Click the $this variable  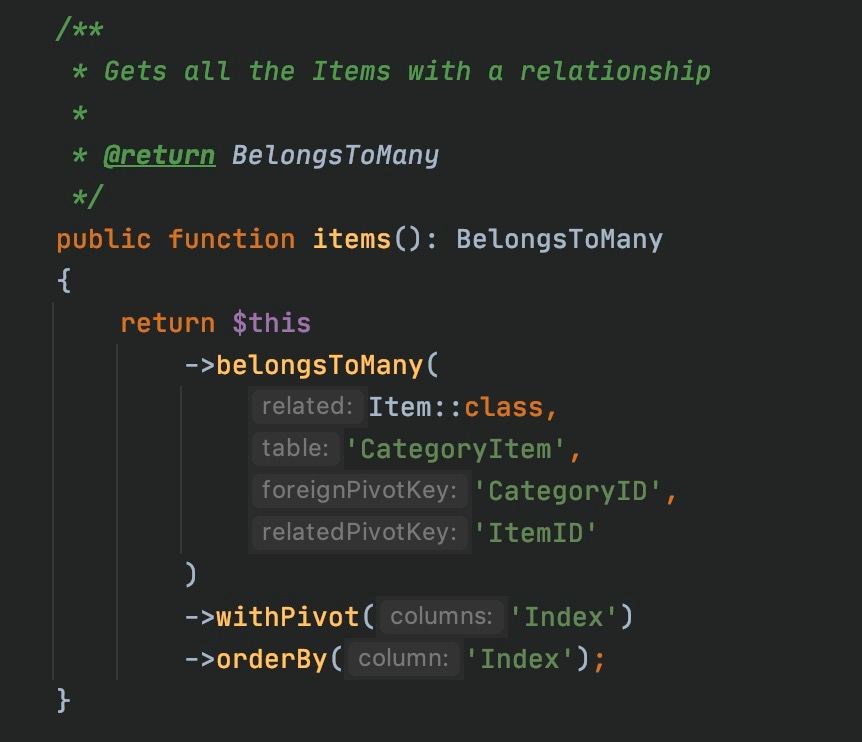pos(272,323)
